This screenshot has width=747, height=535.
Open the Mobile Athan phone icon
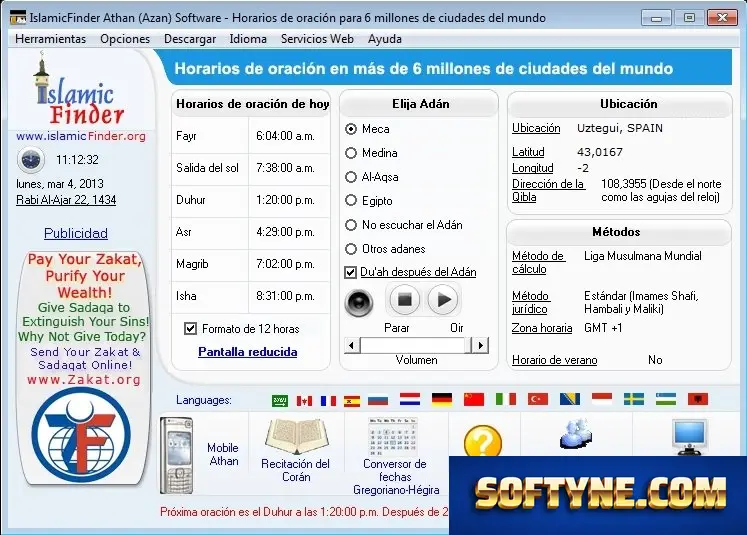(x=177, y=454)
